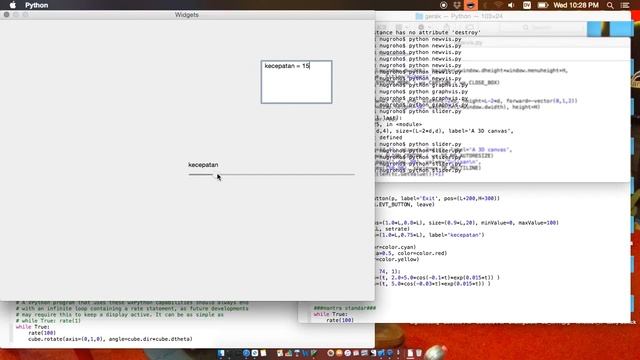Image resolution: width=640 pixels, height=360 pixels.
Task: Click the color.yellow code line
Action: [x=397, y=259]
